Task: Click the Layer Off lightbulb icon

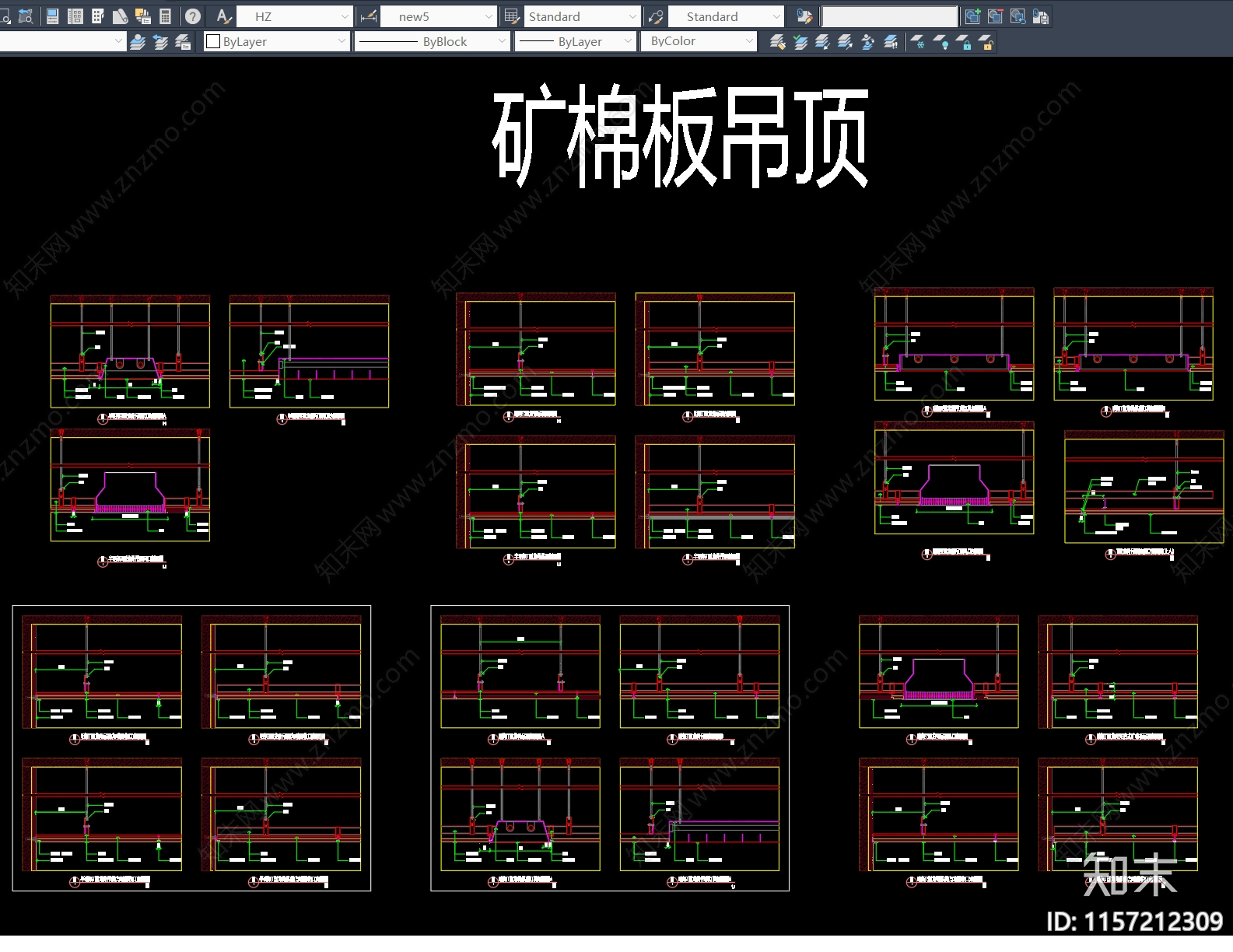Action: coord(941,42)
